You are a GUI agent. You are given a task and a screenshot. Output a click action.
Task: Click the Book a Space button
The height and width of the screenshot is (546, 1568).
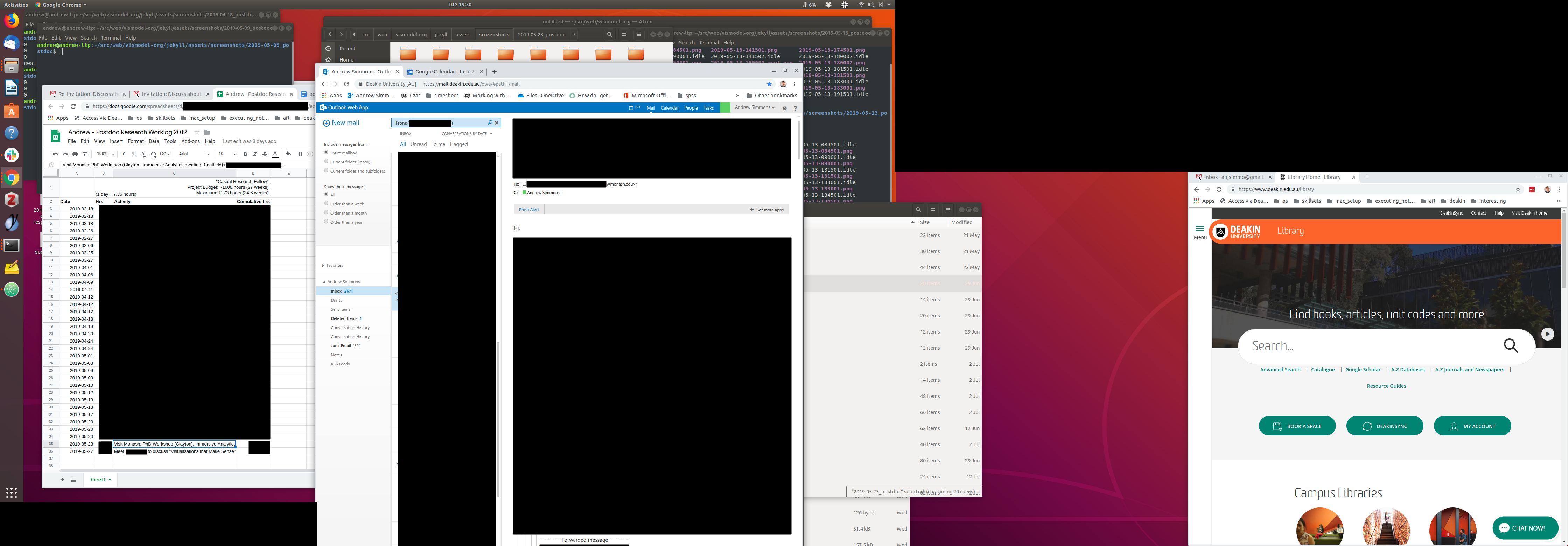(1297, 426)
